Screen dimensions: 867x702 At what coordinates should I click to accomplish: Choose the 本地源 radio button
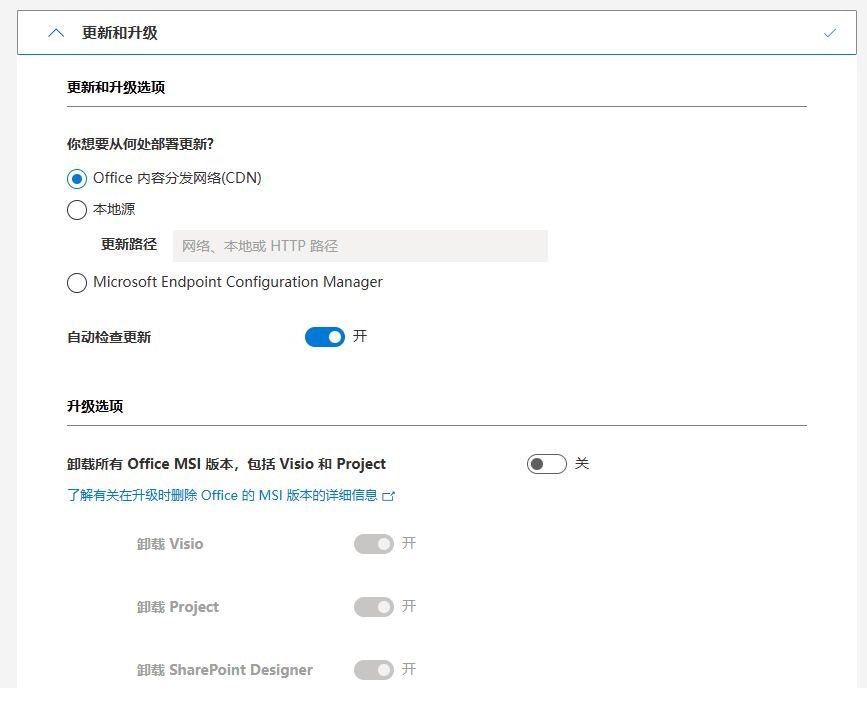click(x=77, y=210)
